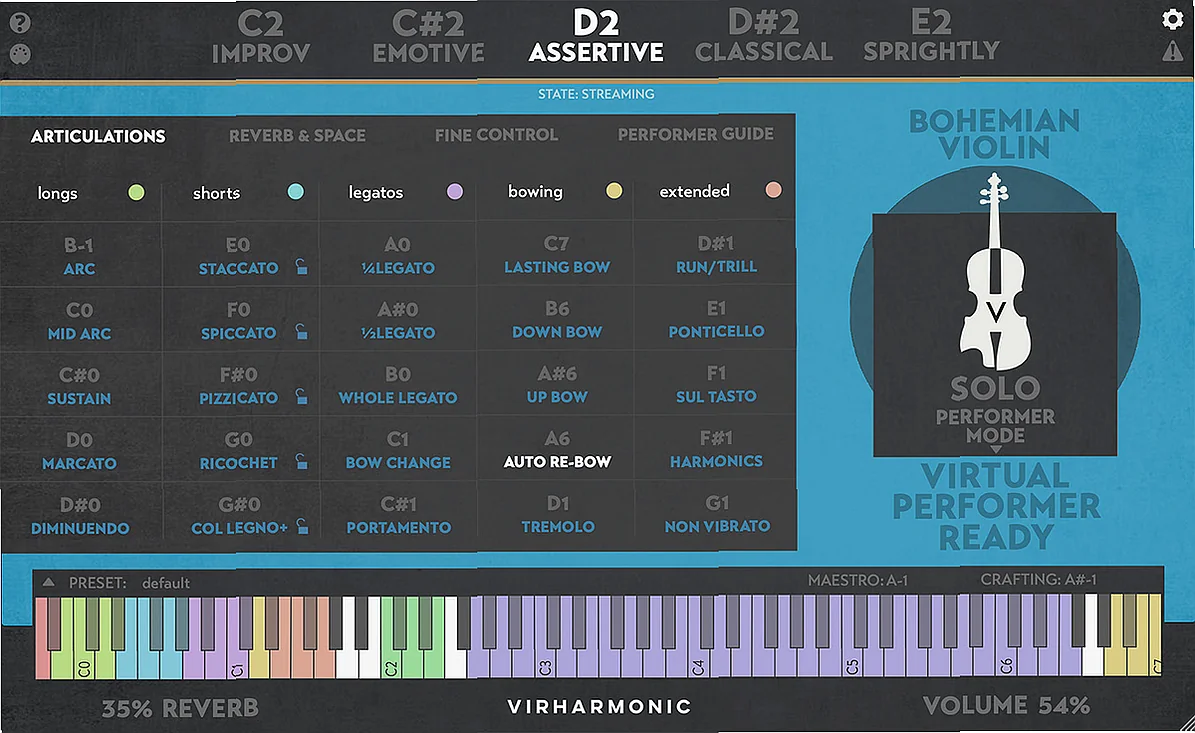The width and height of the screenshot is (1195, 733).
Task: Open the Maestro A-1 assignment dropdown
Action: point(860,579)
